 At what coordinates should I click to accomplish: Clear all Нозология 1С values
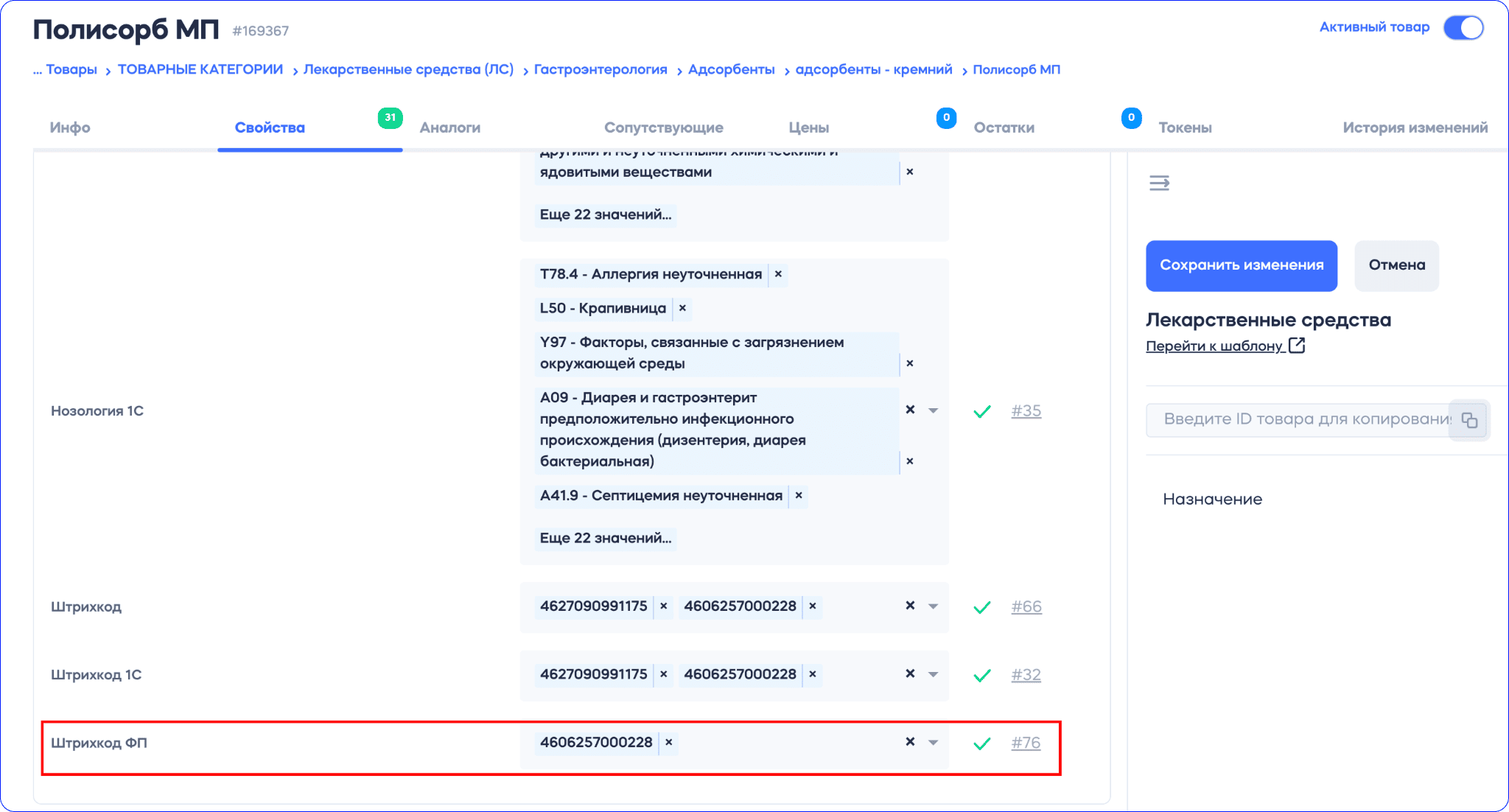pyautogui.click(x=911, y=410)
